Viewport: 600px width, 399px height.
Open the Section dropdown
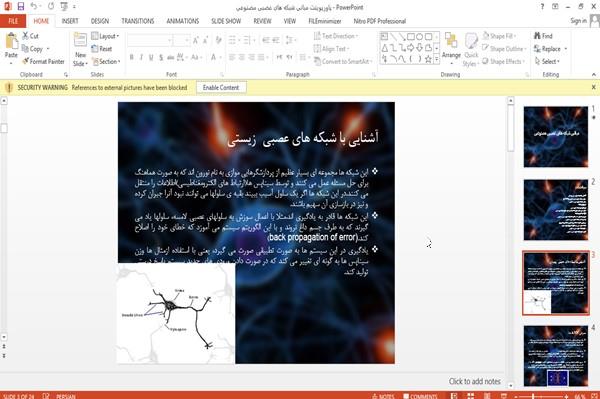[x=106, y=61]
